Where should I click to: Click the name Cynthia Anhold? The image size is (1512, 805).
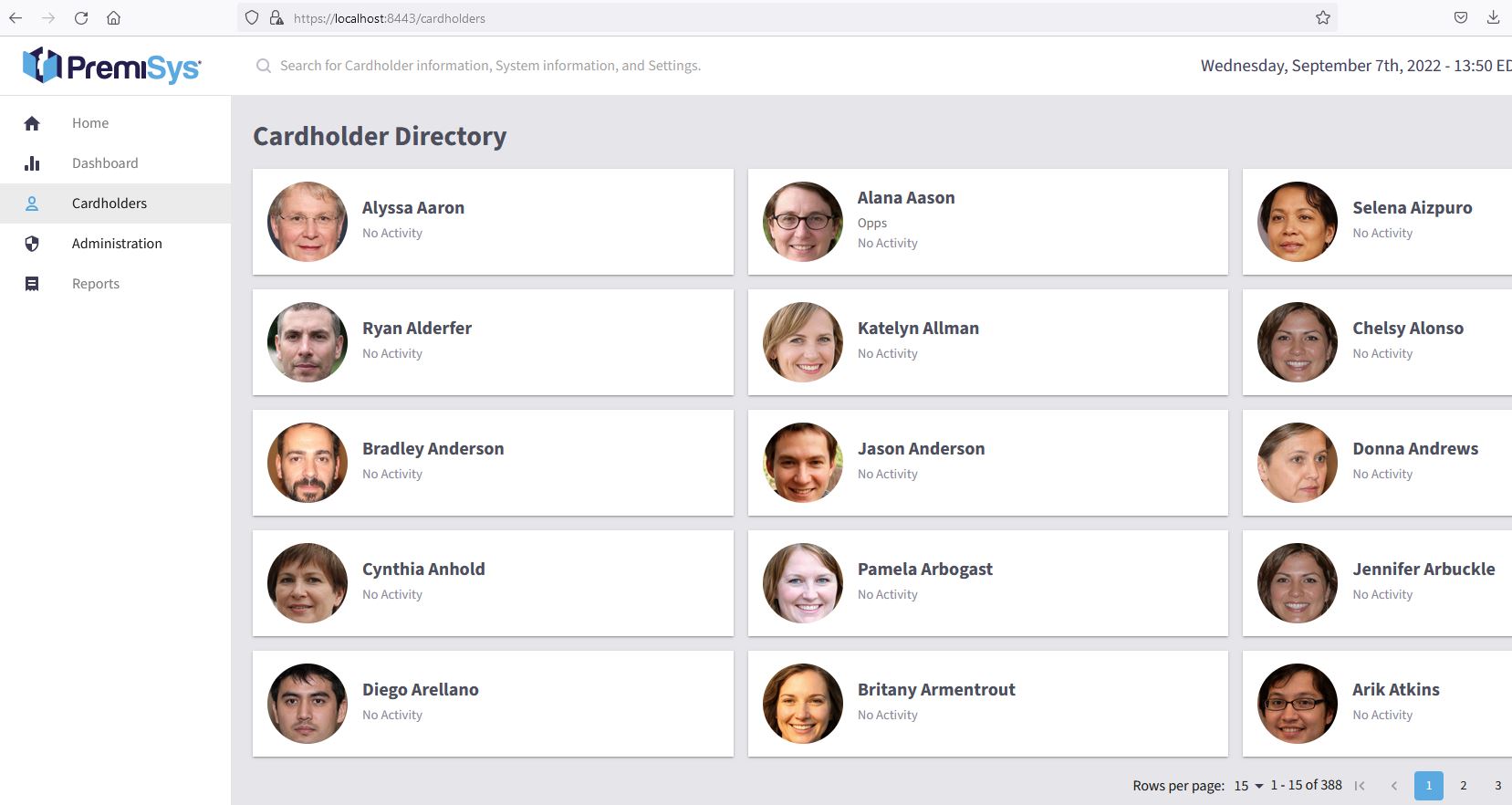tap(423, 570)
